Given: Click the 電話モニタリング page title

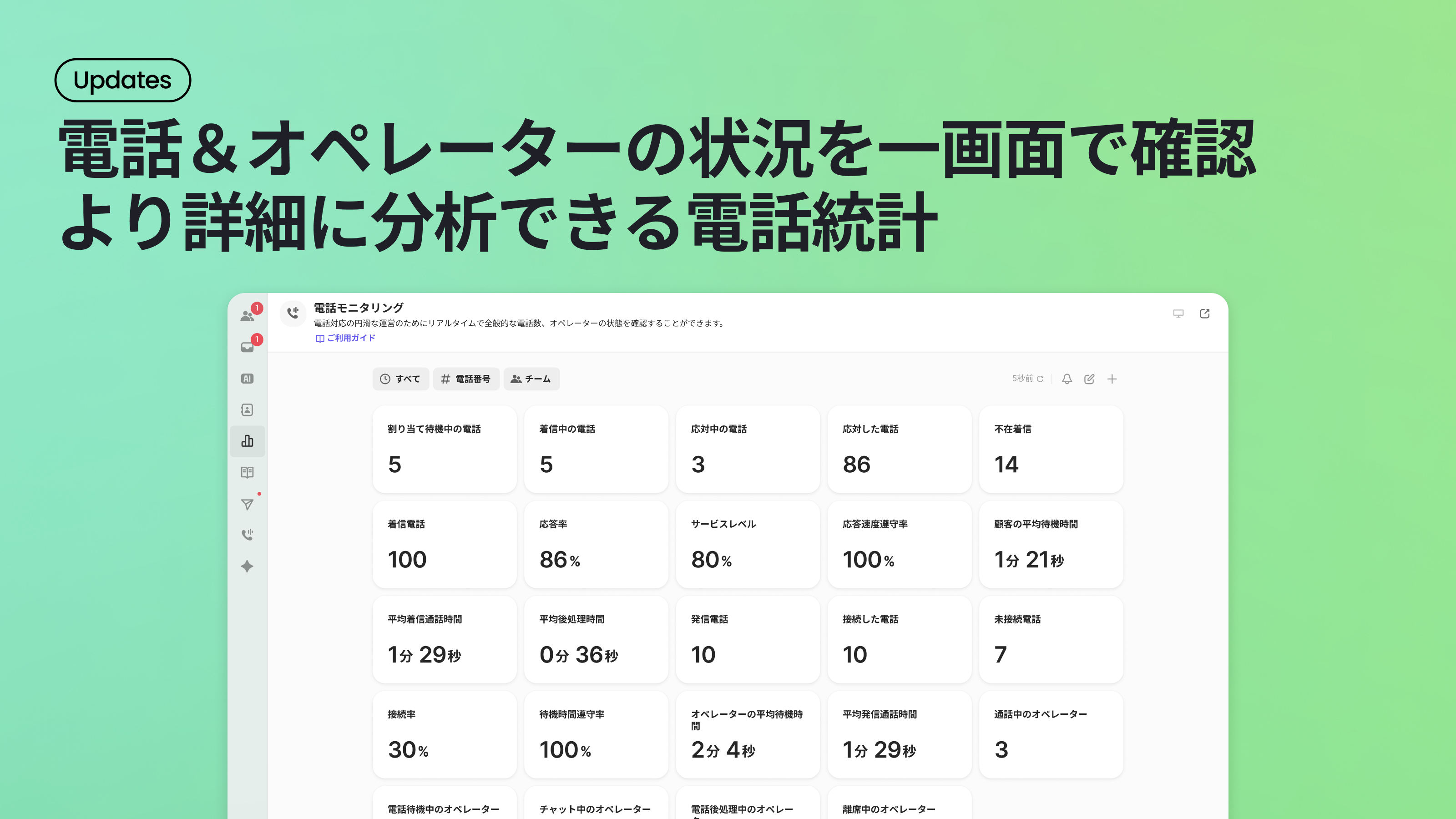Looking at the screenshot, I should [x=359, y=308].
